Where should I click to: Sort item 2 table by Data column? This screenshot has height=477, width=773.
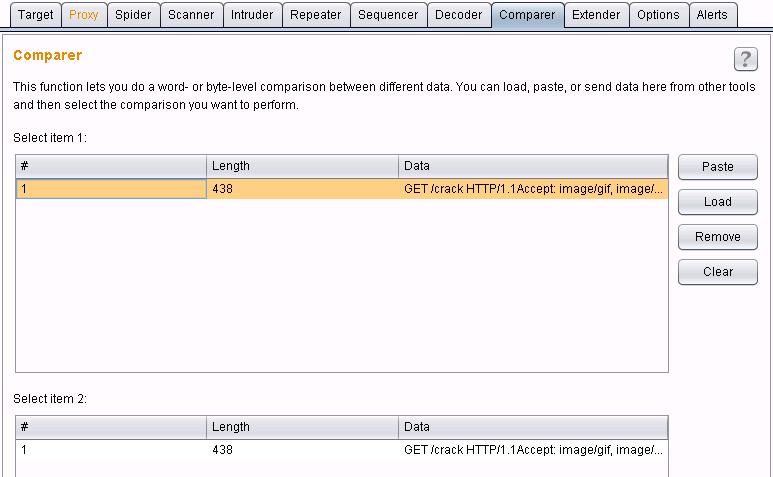(533, 427)
